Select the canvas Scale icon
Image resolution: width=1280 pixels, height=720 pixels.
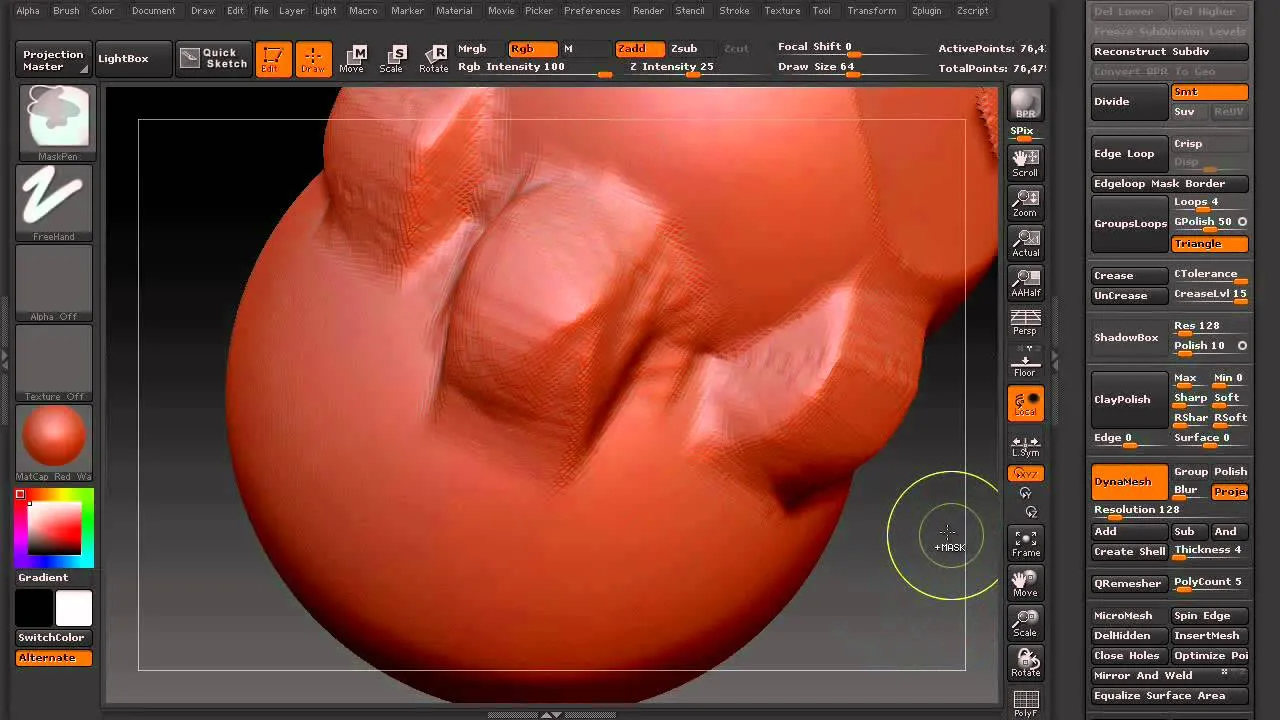[1025, 623]
